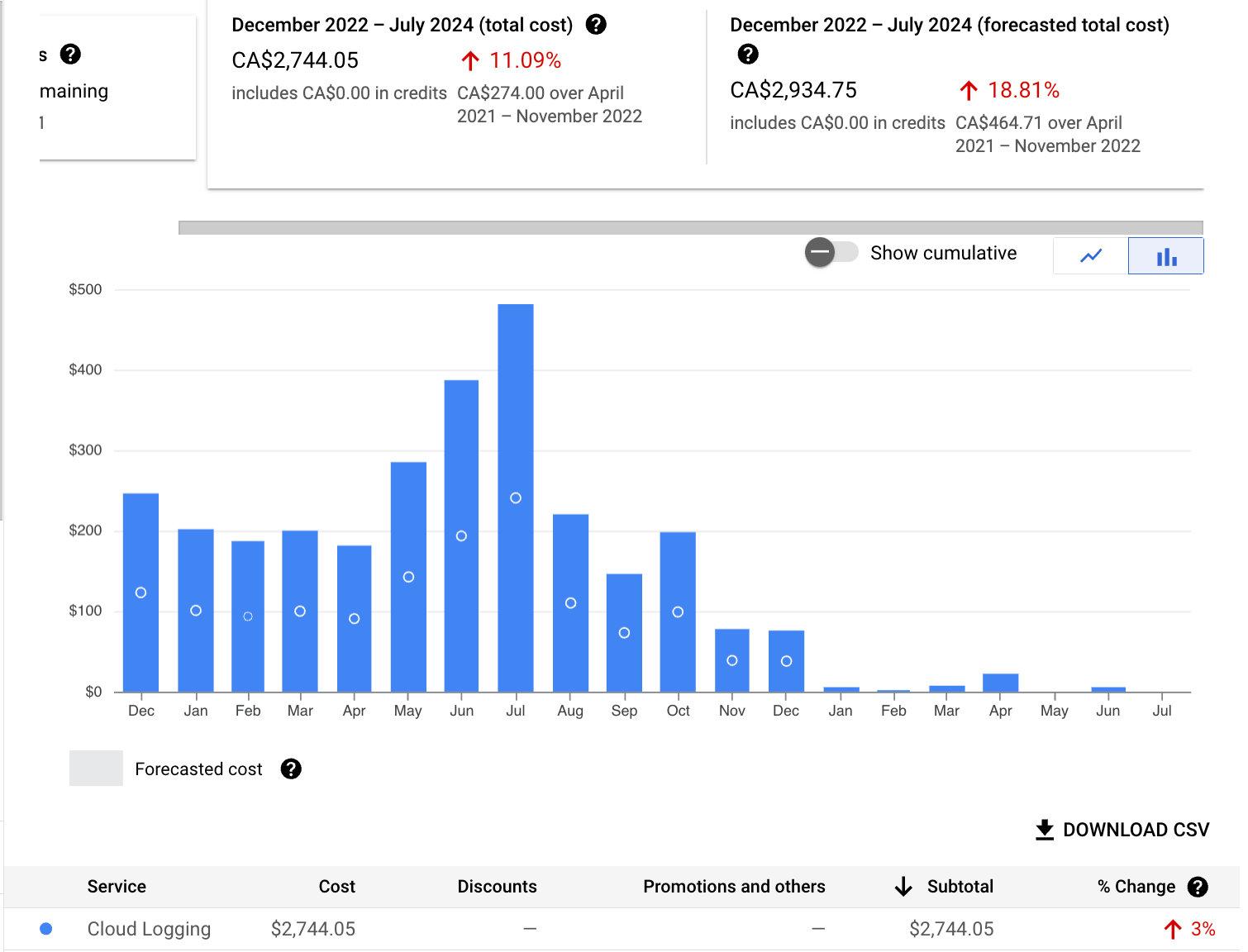Click the "CA$274.00 over April 2021 – November 2022" text
The height and width of the screenshot is (952, 1248).
click(550, 105)
